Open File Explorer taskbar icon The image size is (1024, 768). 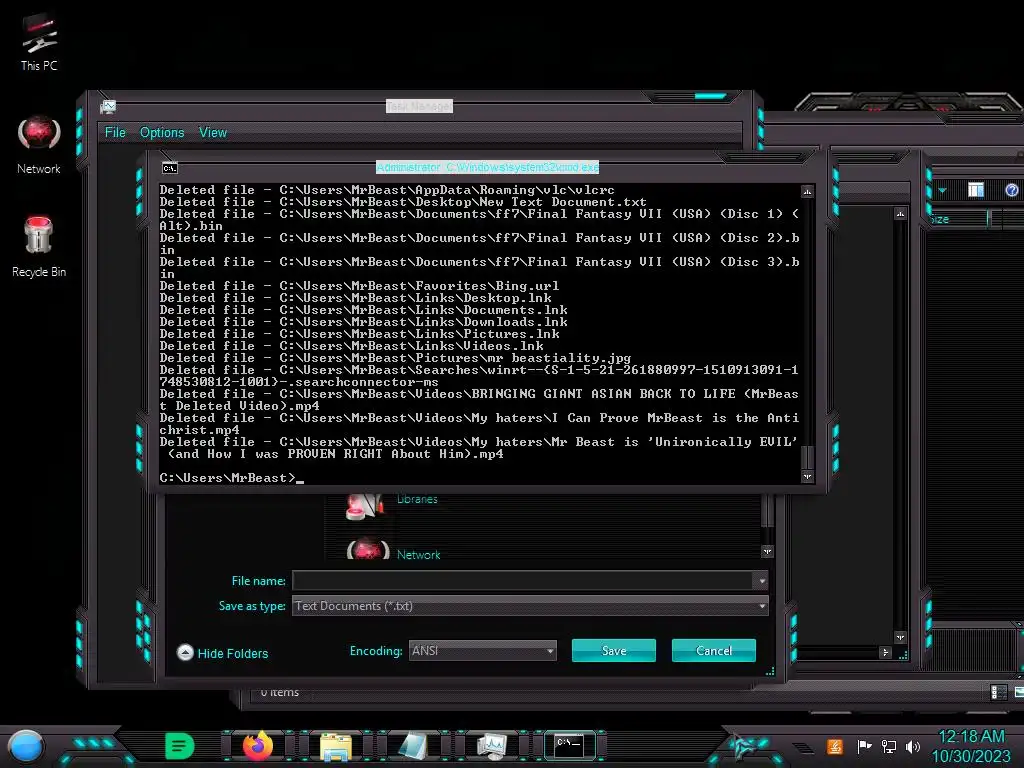[336, 746]
